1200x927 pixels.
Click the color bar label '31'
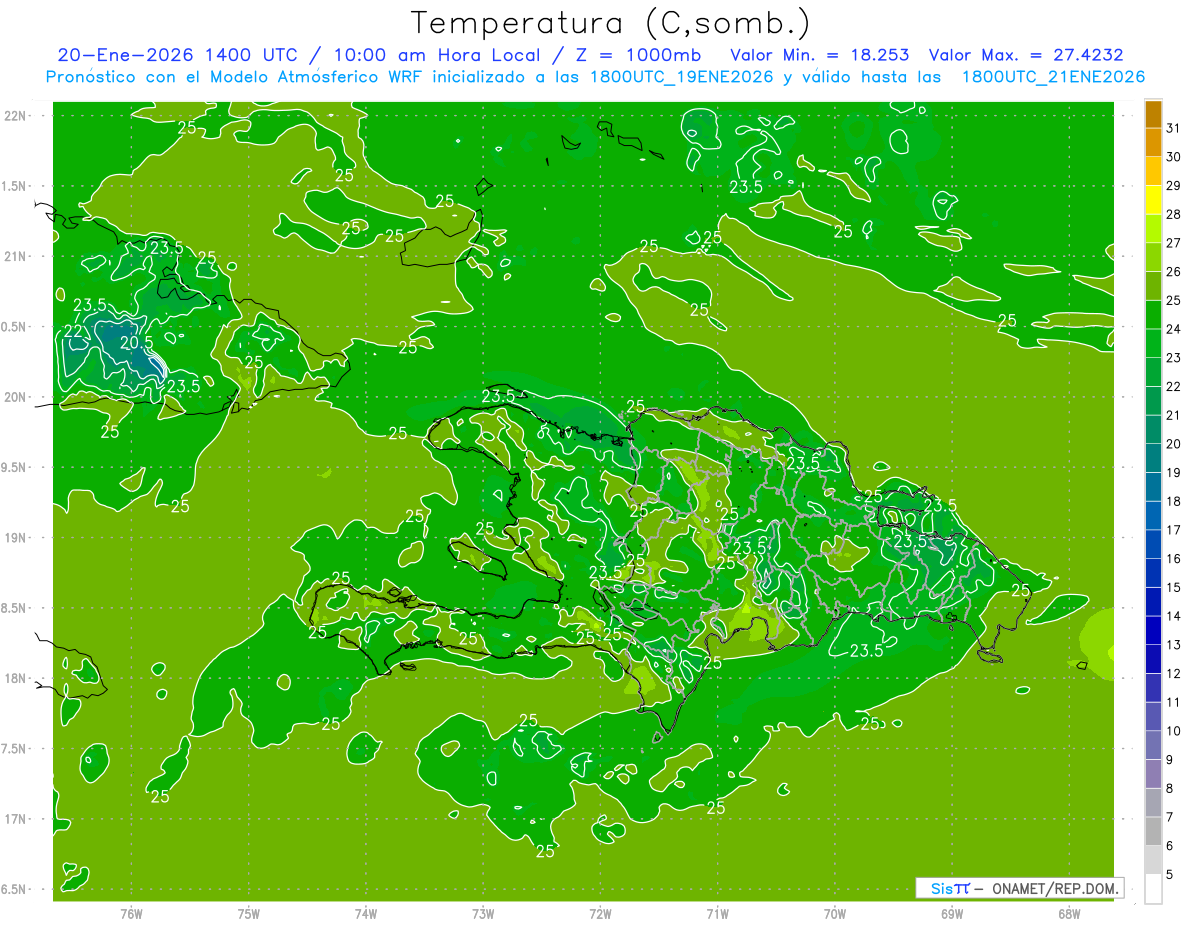coord(1174,128)
